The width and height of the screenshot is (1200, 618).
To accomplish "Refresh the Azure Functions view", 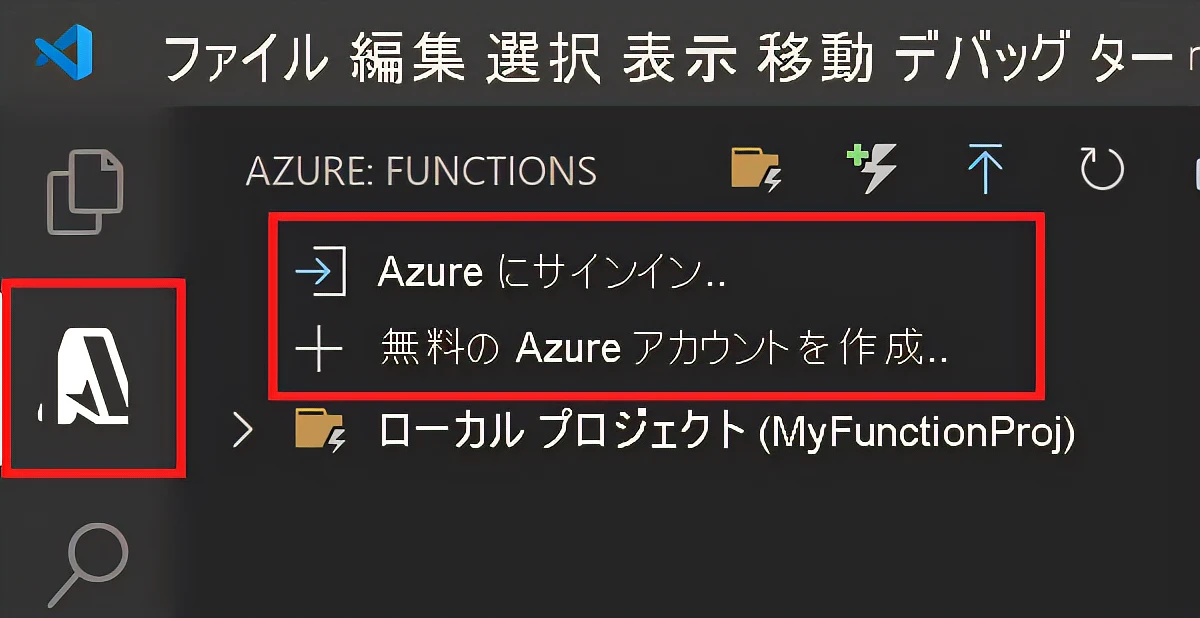I will pos(1100,168).
